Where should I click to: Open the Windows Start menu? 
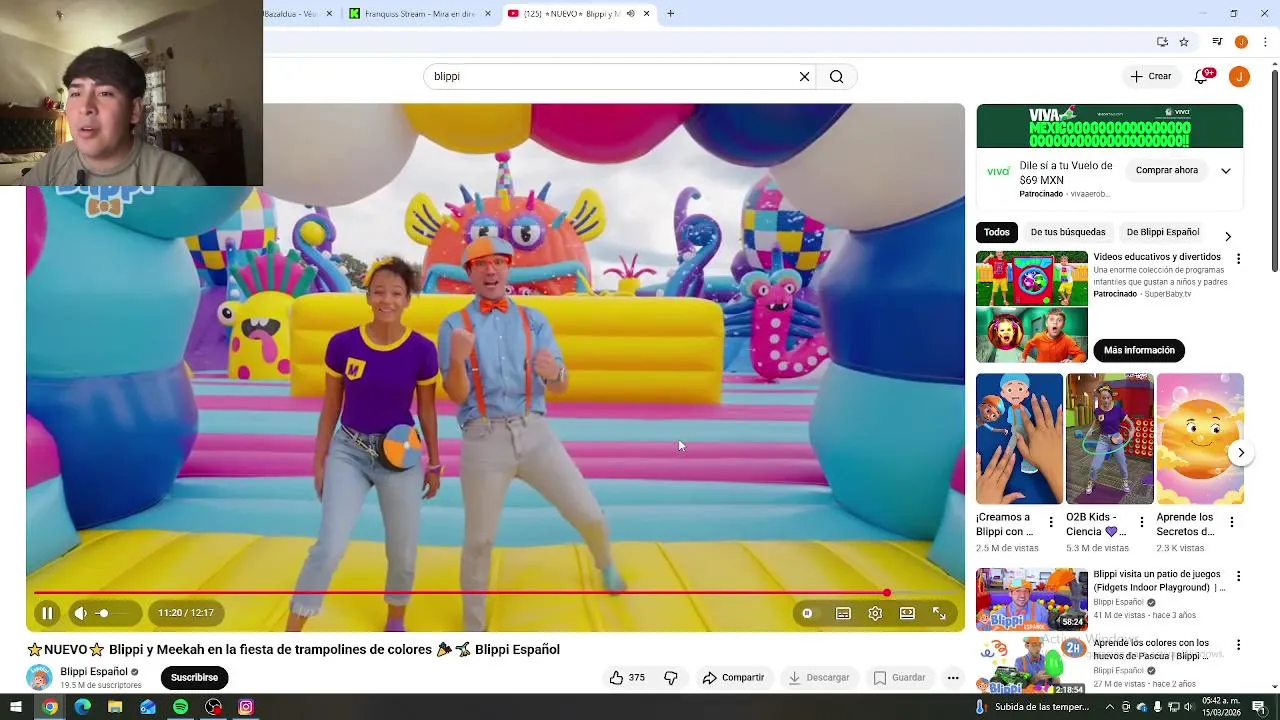tap(17, 707)
